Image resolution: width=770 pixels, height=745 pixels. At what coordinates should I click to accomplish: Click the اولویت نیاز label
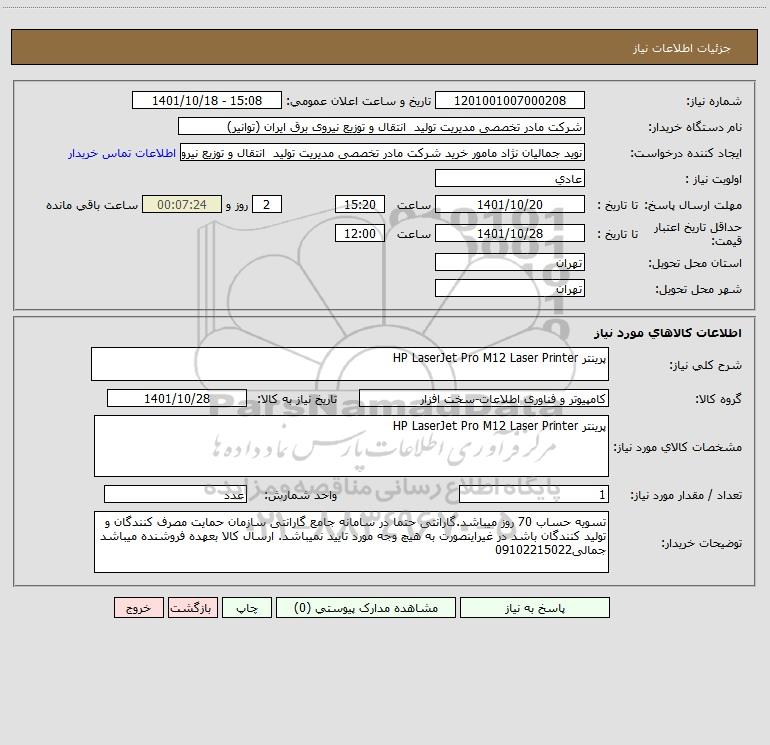click(714, 179)
